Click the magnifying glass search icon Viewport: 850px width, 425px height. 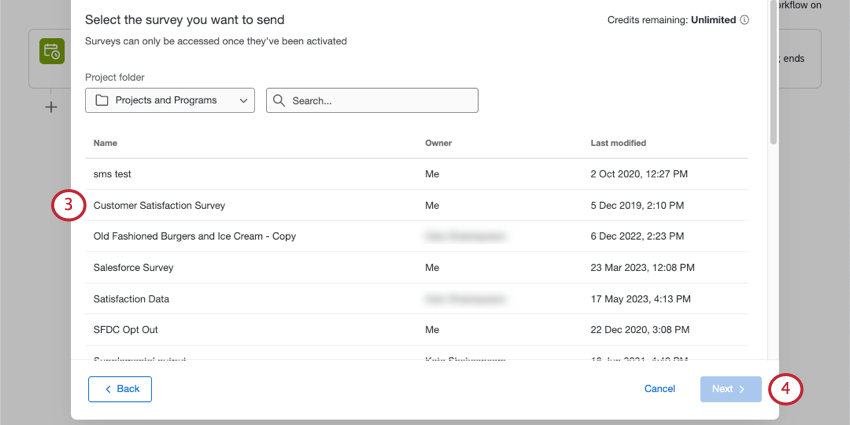[279, 101]
